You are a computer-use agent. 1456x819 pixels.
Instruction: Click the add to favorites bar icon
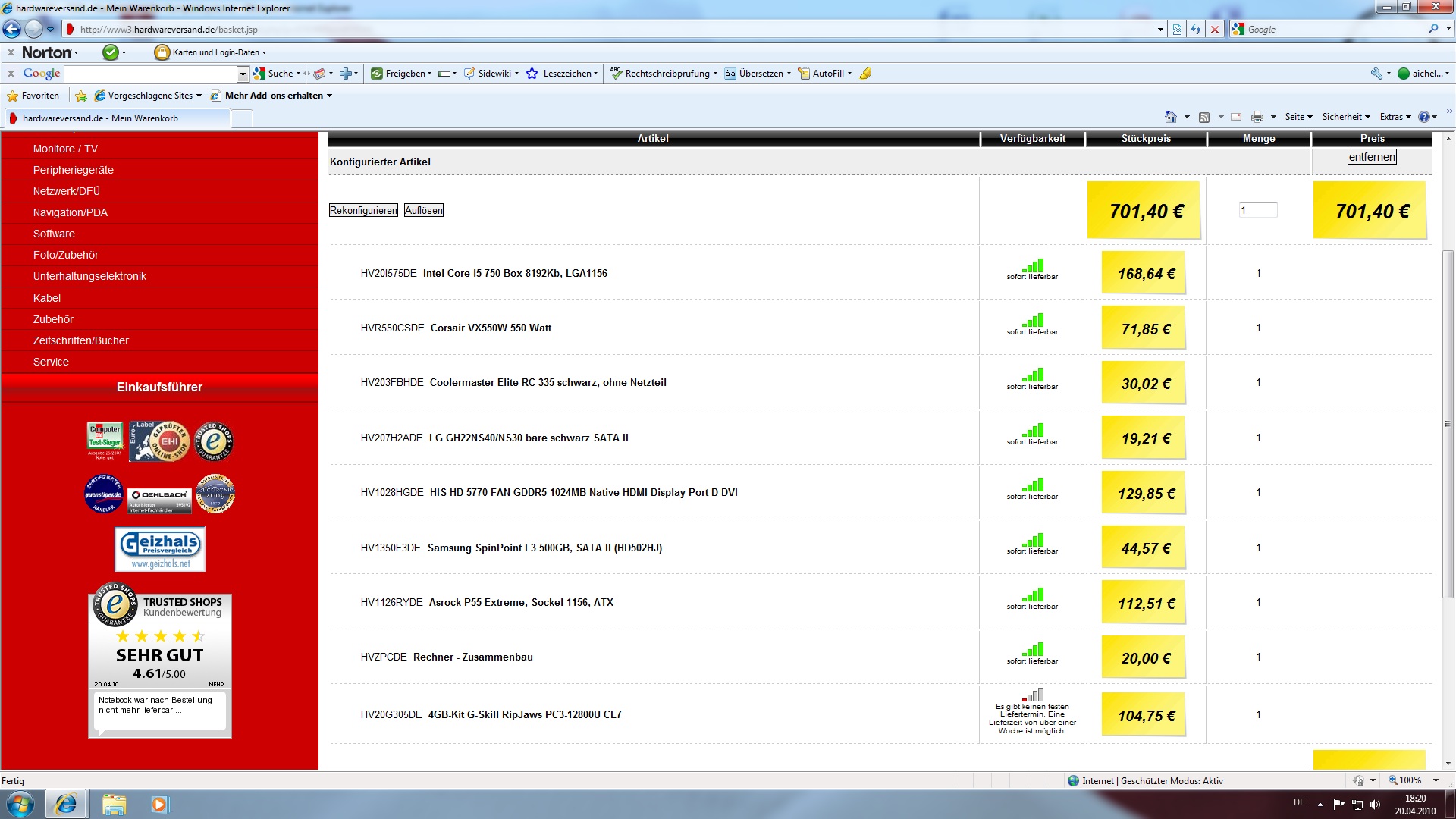pos(81,96)
